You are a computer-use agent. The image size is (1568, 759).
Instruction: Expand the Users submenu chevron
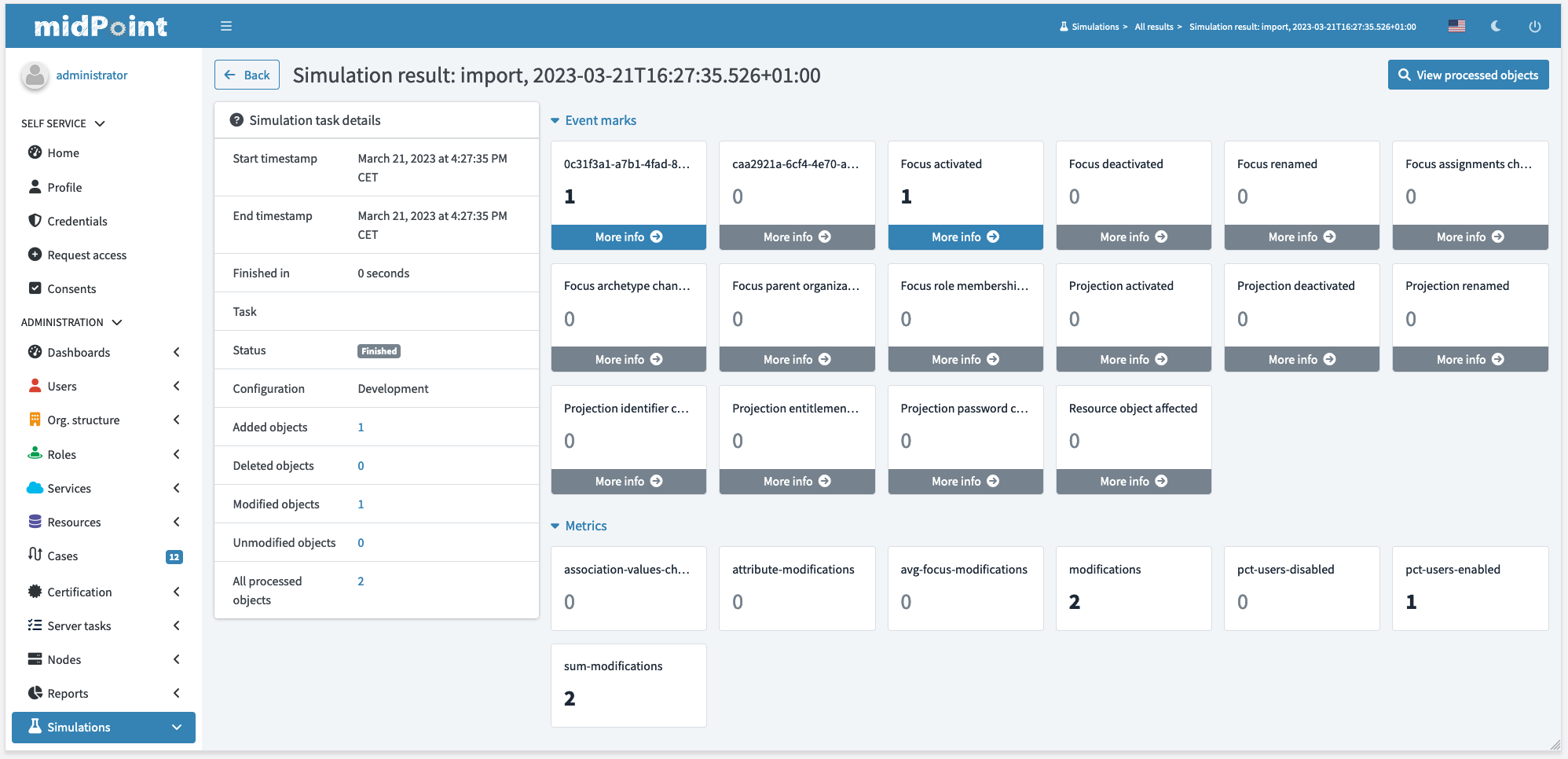(176, 386)
